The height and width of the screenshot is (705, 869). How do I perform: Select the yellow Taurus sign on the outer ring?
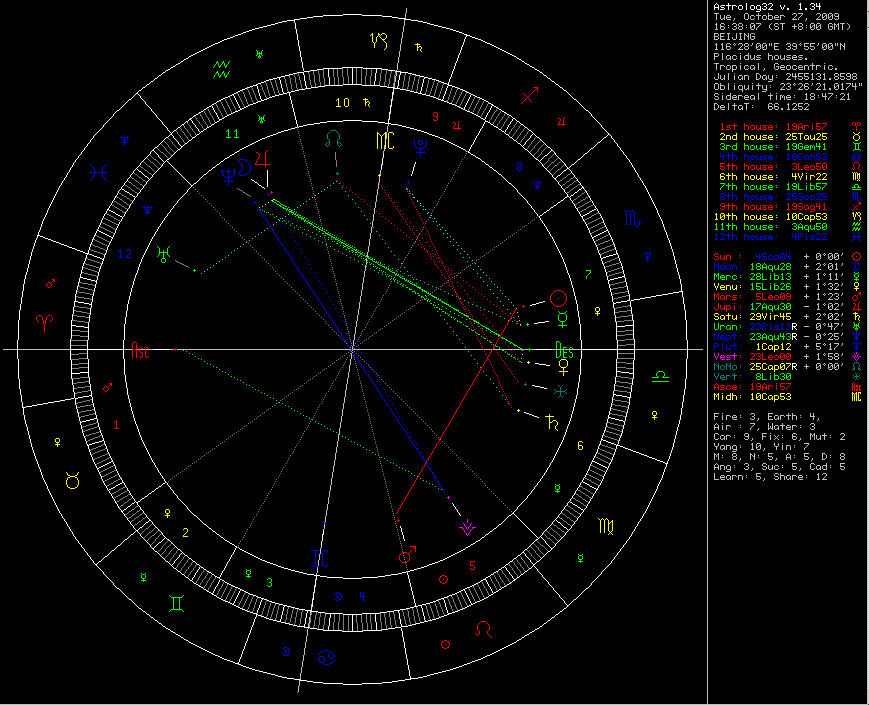pos(73,481)
